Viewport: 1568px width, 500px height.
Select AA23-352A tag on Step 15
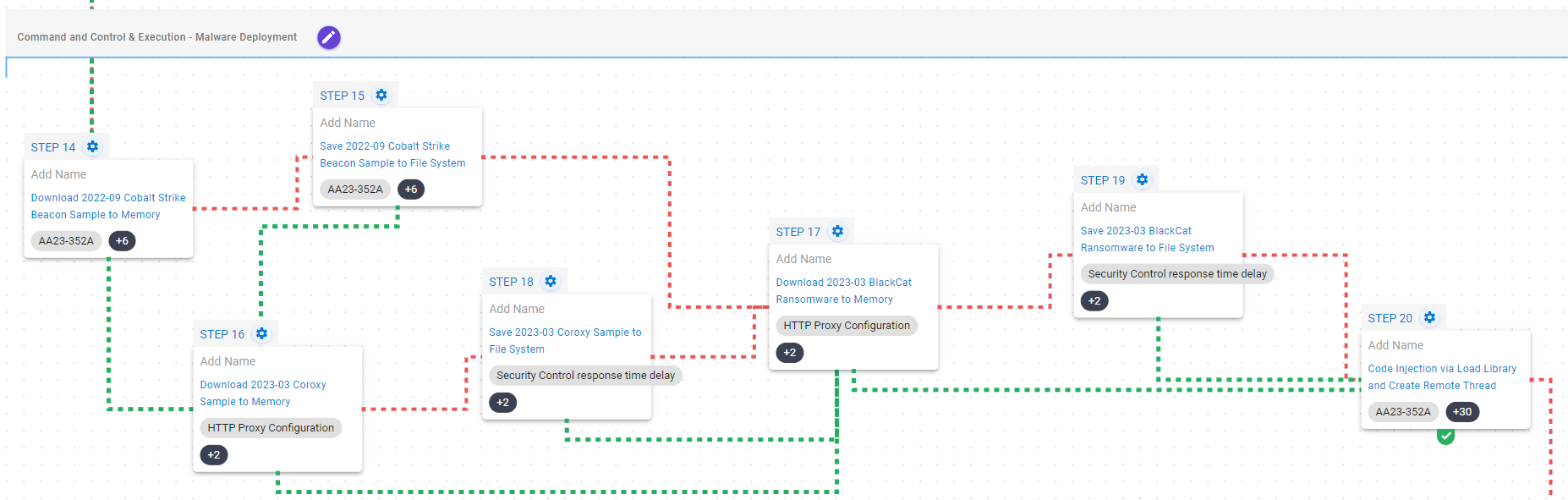(x=355, y=190)
